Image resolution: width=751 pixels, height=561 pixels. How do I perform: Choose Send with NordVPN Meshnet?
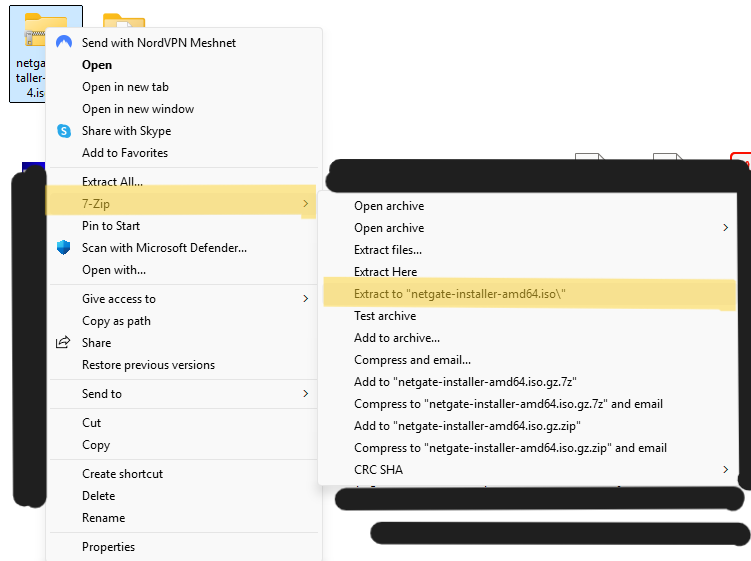pyautogui.click(x=184, y=43)
